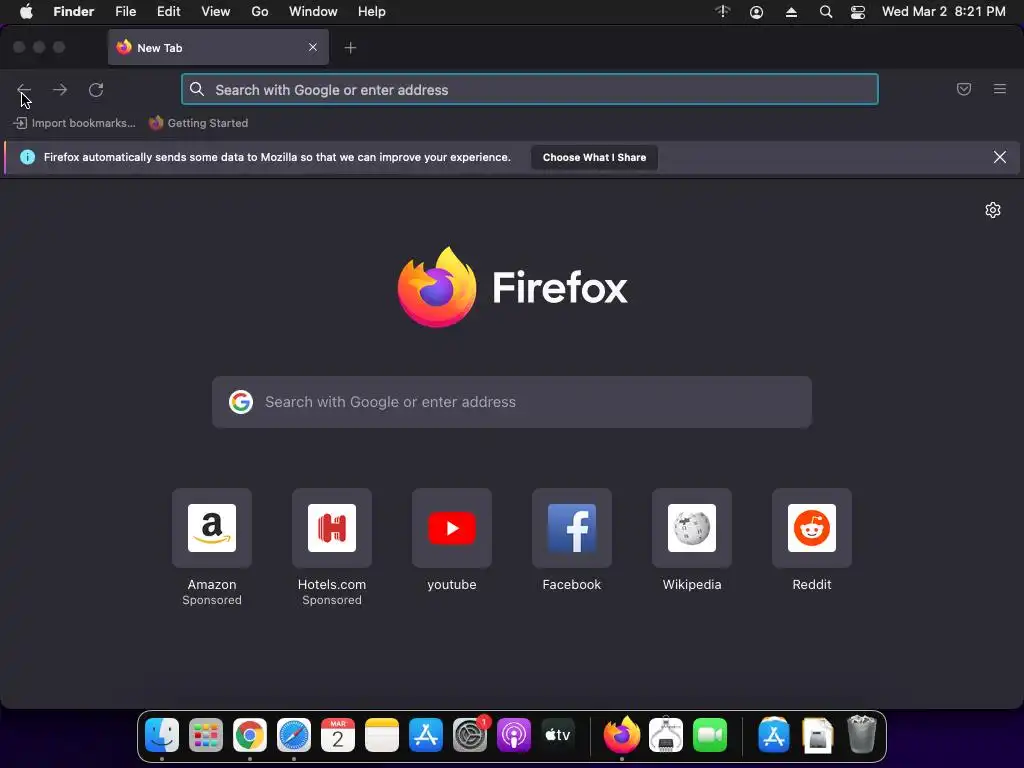Launch Safari from the Dock
Image resolution: width=1024 pixels, height=768 pixels.
point(294,735)
